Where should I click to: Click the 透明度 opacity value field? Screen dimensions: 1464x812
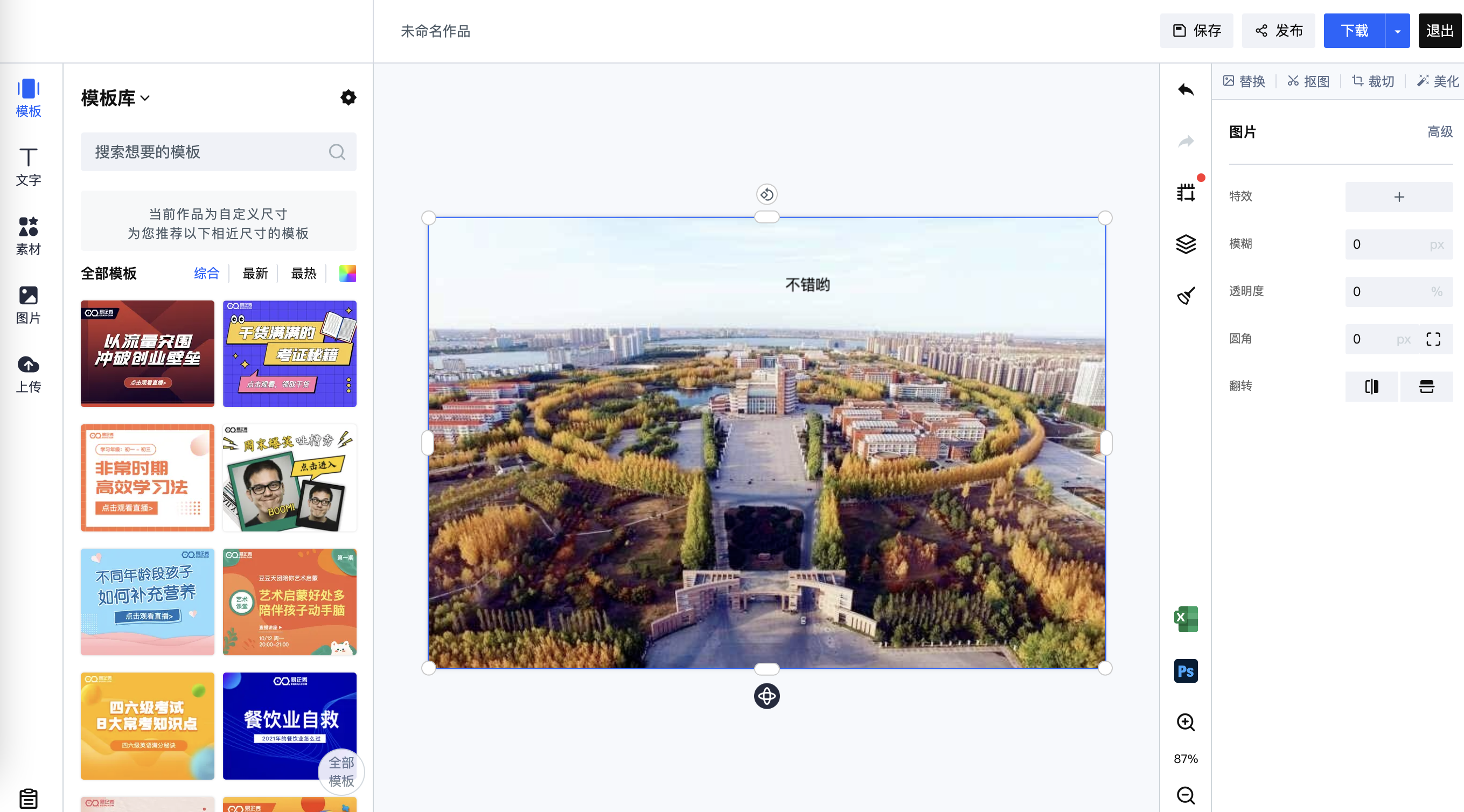pos(1399,291)
